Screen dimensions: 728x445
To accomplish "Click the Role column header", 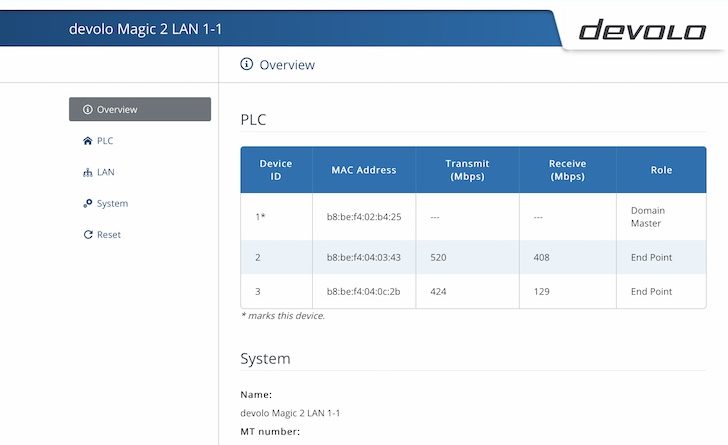I will [661, 170].
